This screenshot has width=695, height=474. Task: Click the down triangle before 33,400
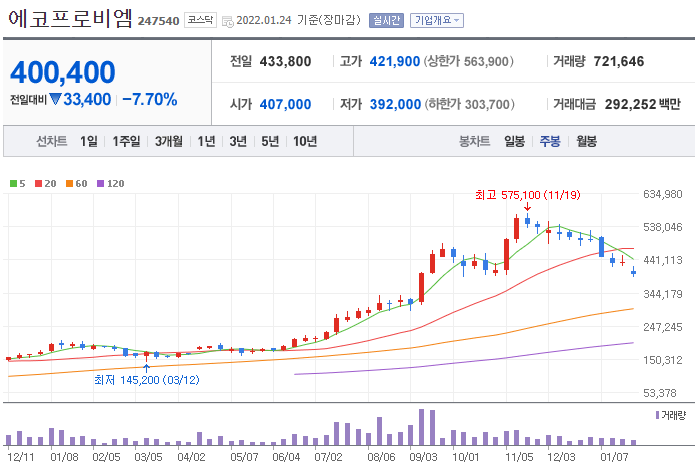pyautogui.click(x=55, y=99)
